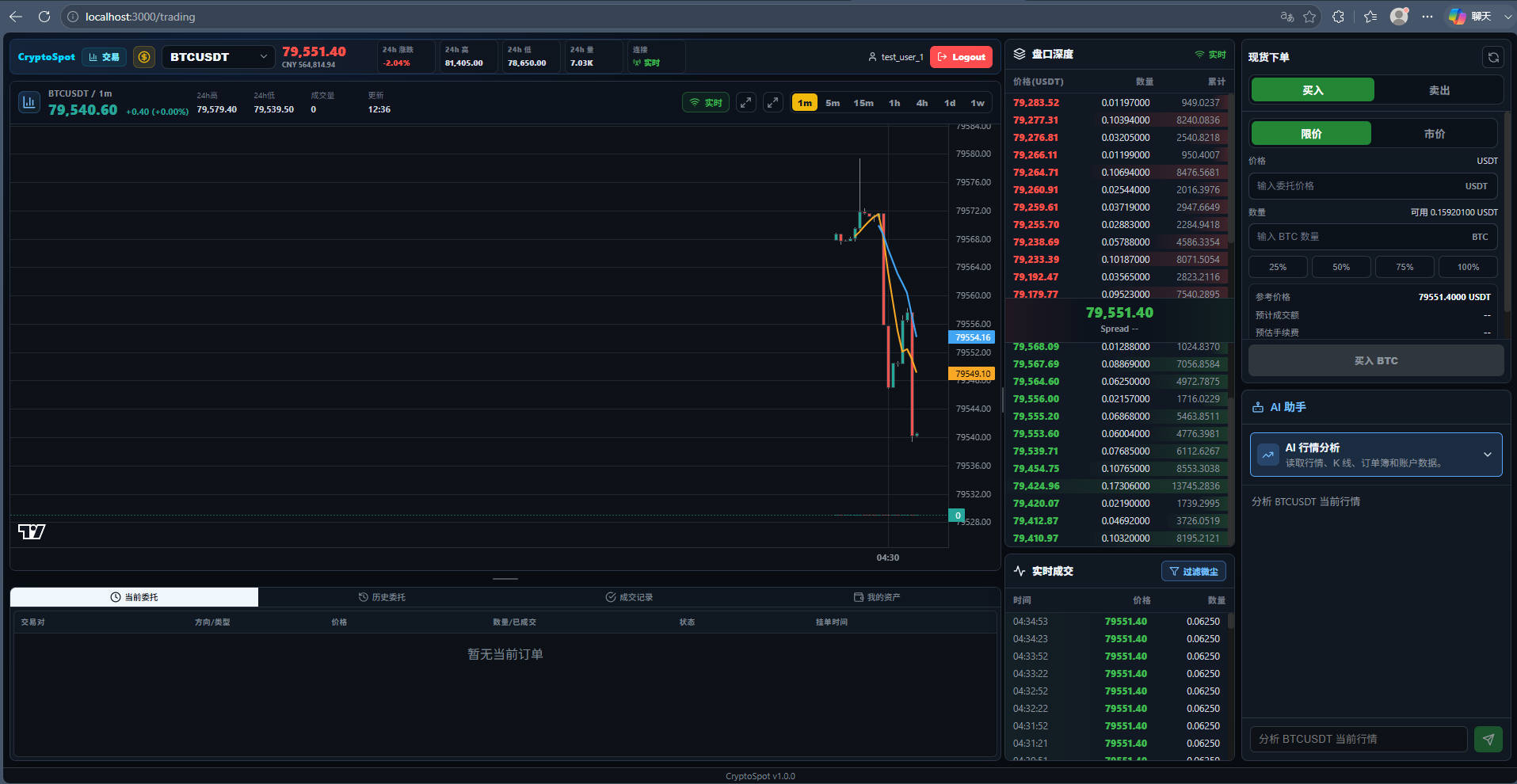The width and height of the screenshot is (1517, 784).
Task: Reload the page with the refresh icon
Action: [x=44, y=17]
